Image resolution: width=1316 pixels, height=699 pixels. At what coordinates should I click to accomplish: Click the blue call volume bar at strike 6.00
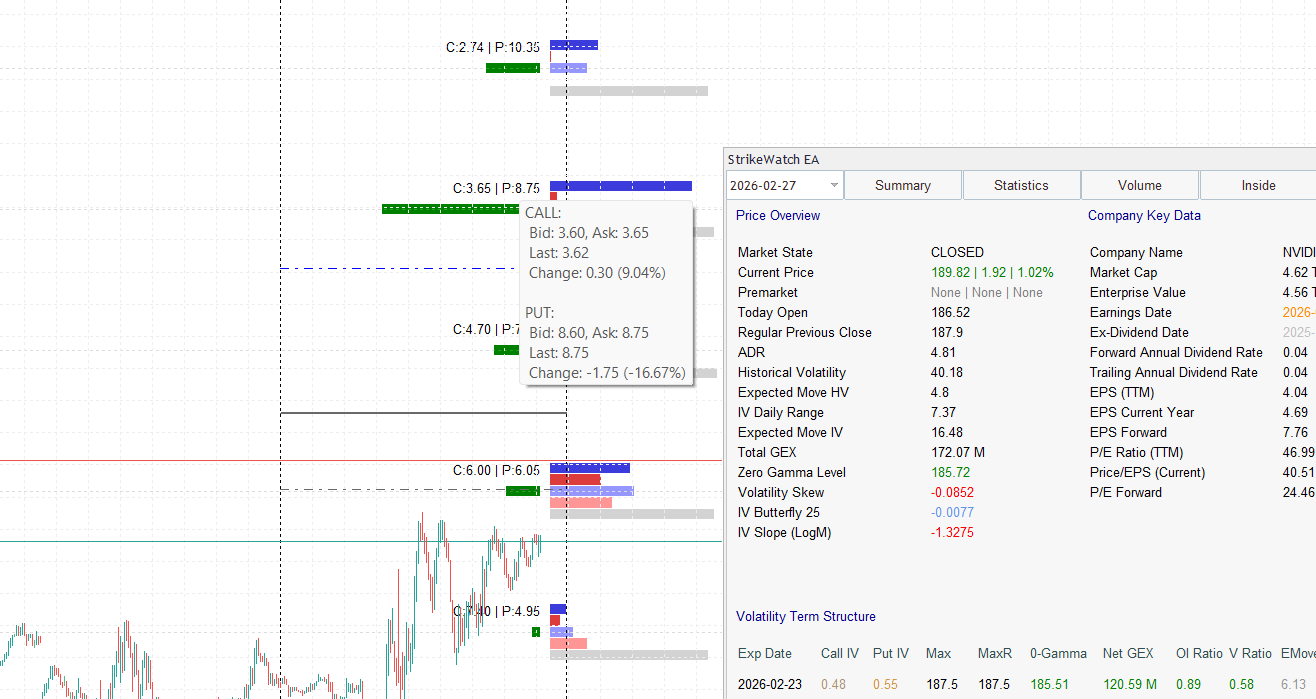[x=590, y=467]
